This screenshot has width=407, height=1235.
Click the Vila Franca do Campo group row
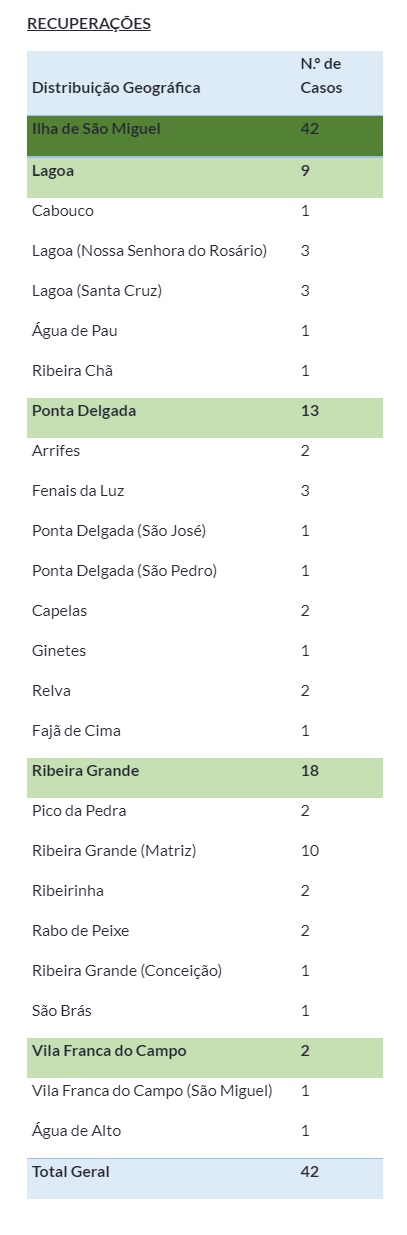tap(205, 1057)
